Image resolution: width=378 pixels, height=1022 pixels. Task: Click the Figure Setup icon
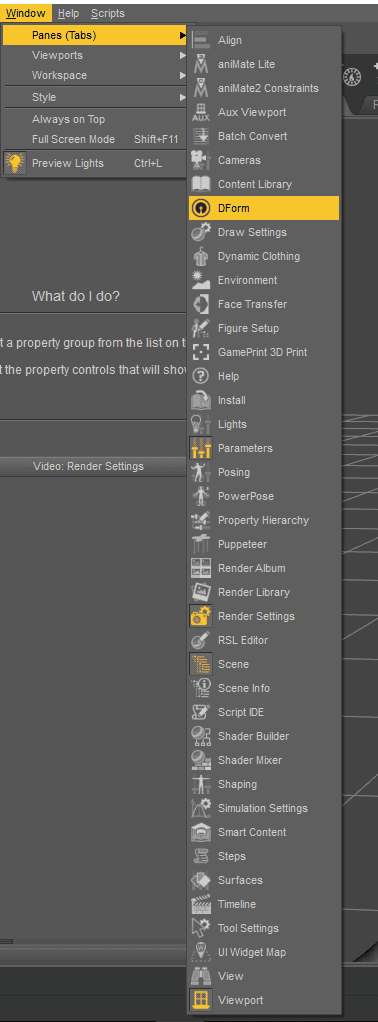pyautogui.click(x=201, y=328)
